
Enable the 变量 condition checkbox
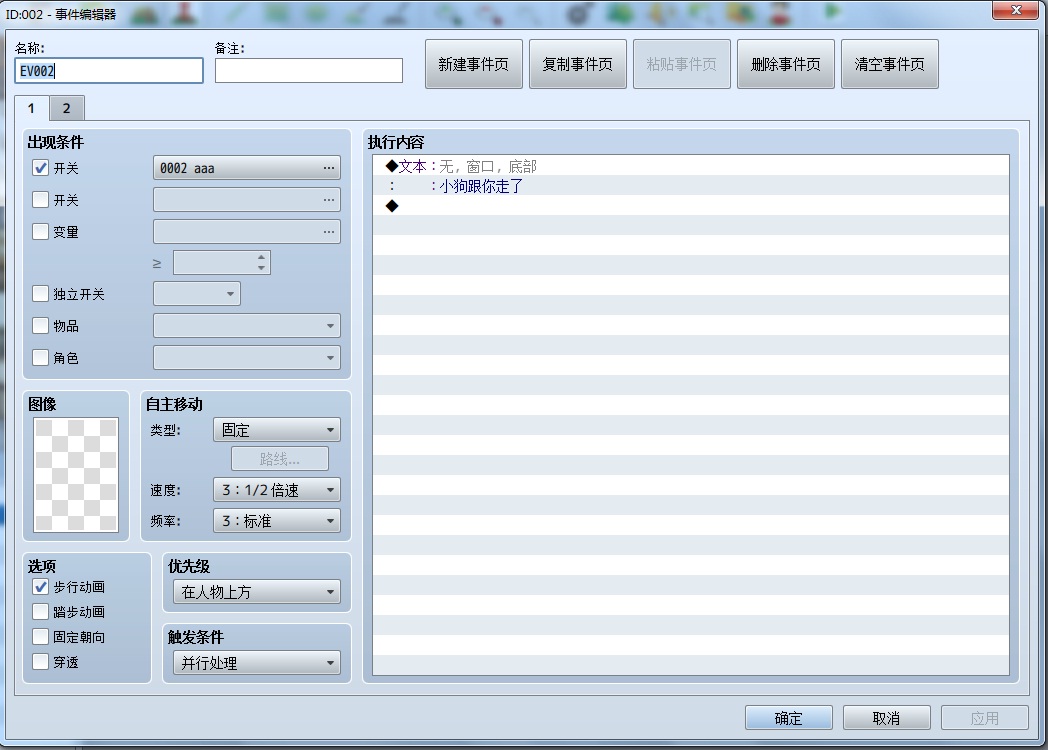click(41, 232)
